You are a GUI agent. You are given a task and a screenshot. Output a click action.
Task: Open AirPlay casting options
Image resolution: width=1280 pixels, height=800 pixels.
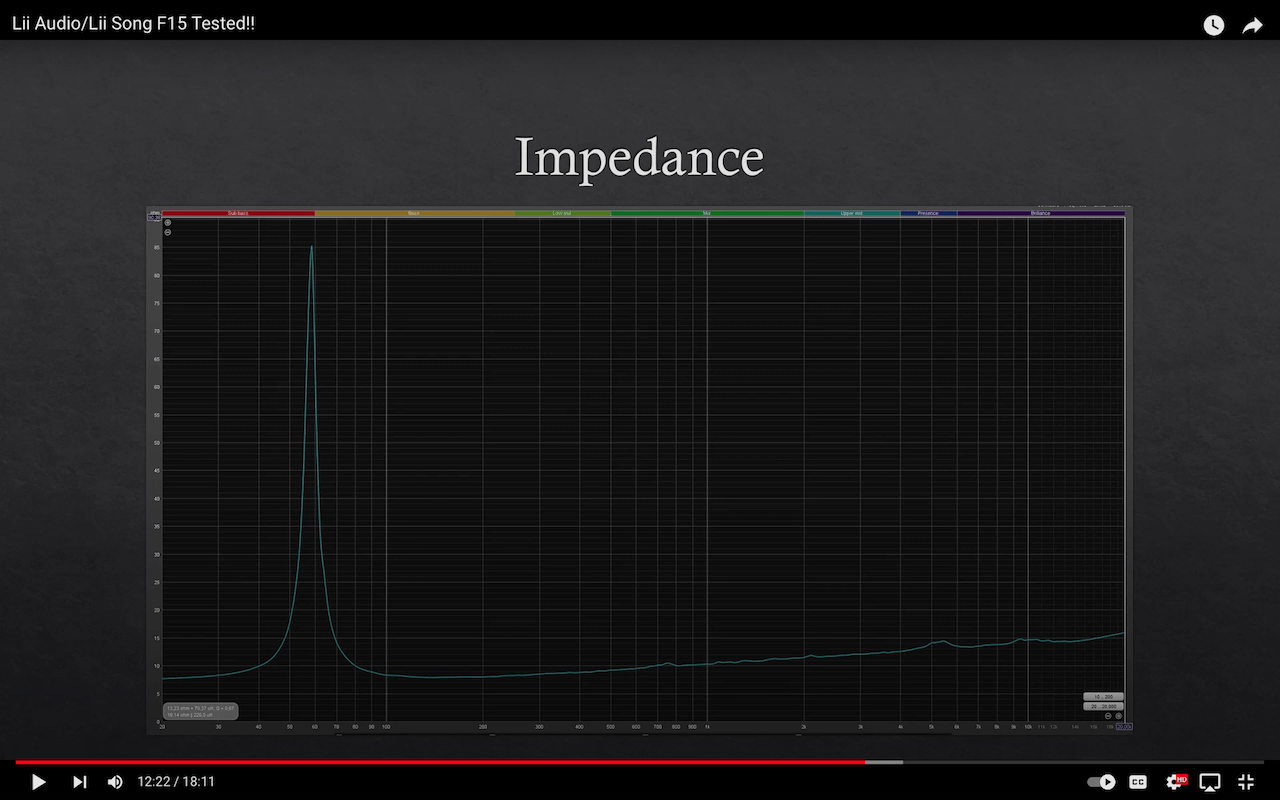[x=1210, y=782]
